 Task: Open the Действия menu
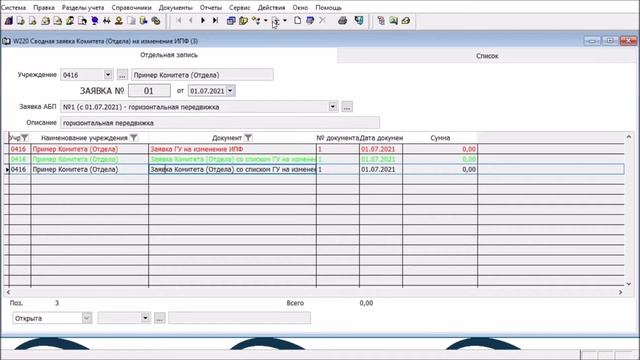(271, 7)
